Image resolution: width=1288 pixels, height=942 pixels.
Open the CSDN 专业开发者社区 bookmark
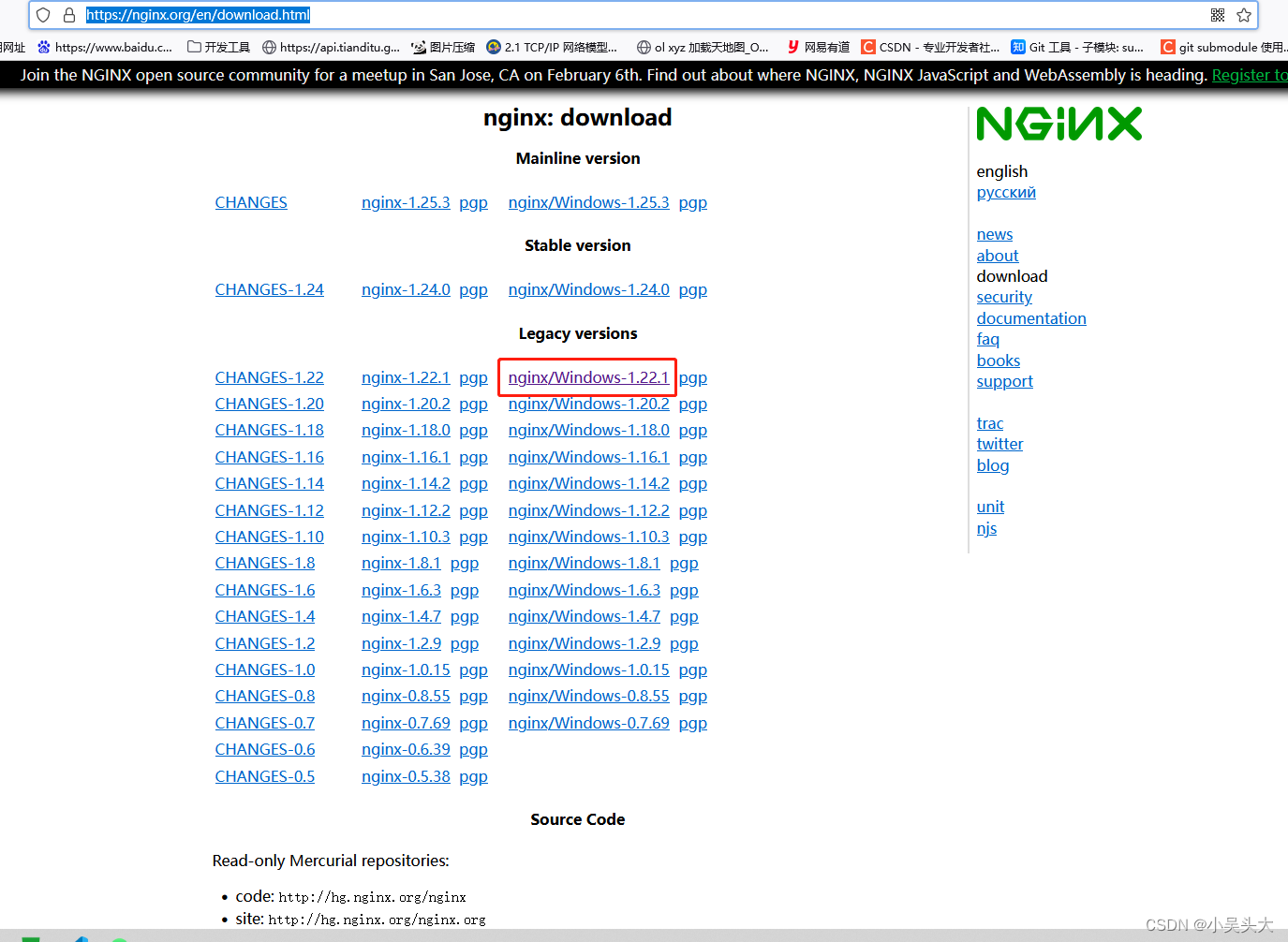[930, 47]
